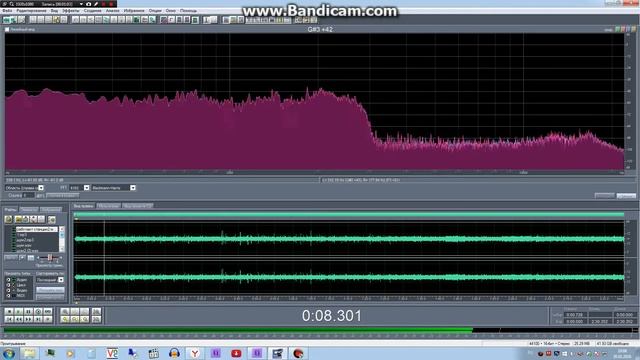Switch to the Эффекты tab in Files panel

pyautogui.click(x=29, y=209)
